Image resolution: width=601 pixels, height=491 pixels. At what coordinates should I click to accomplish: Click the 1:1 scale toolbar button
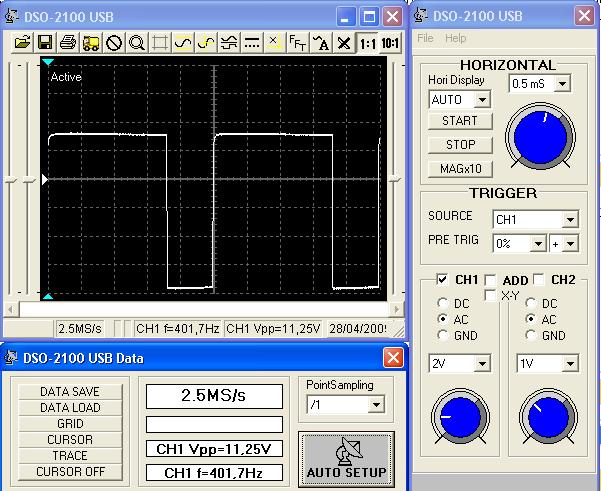(x=367, y=43)
